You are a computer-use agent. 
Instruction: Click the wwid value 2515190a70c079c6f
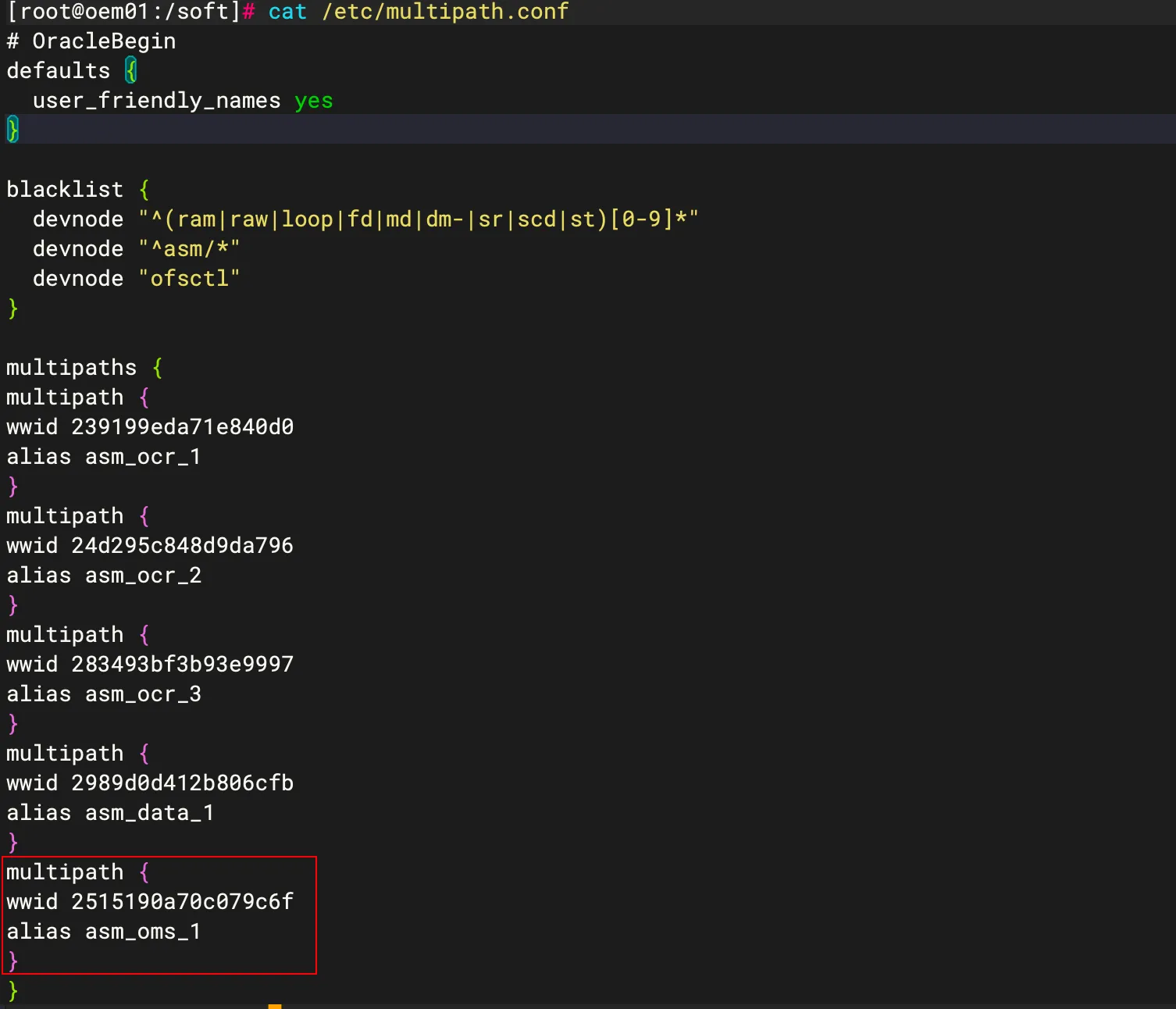182,902
